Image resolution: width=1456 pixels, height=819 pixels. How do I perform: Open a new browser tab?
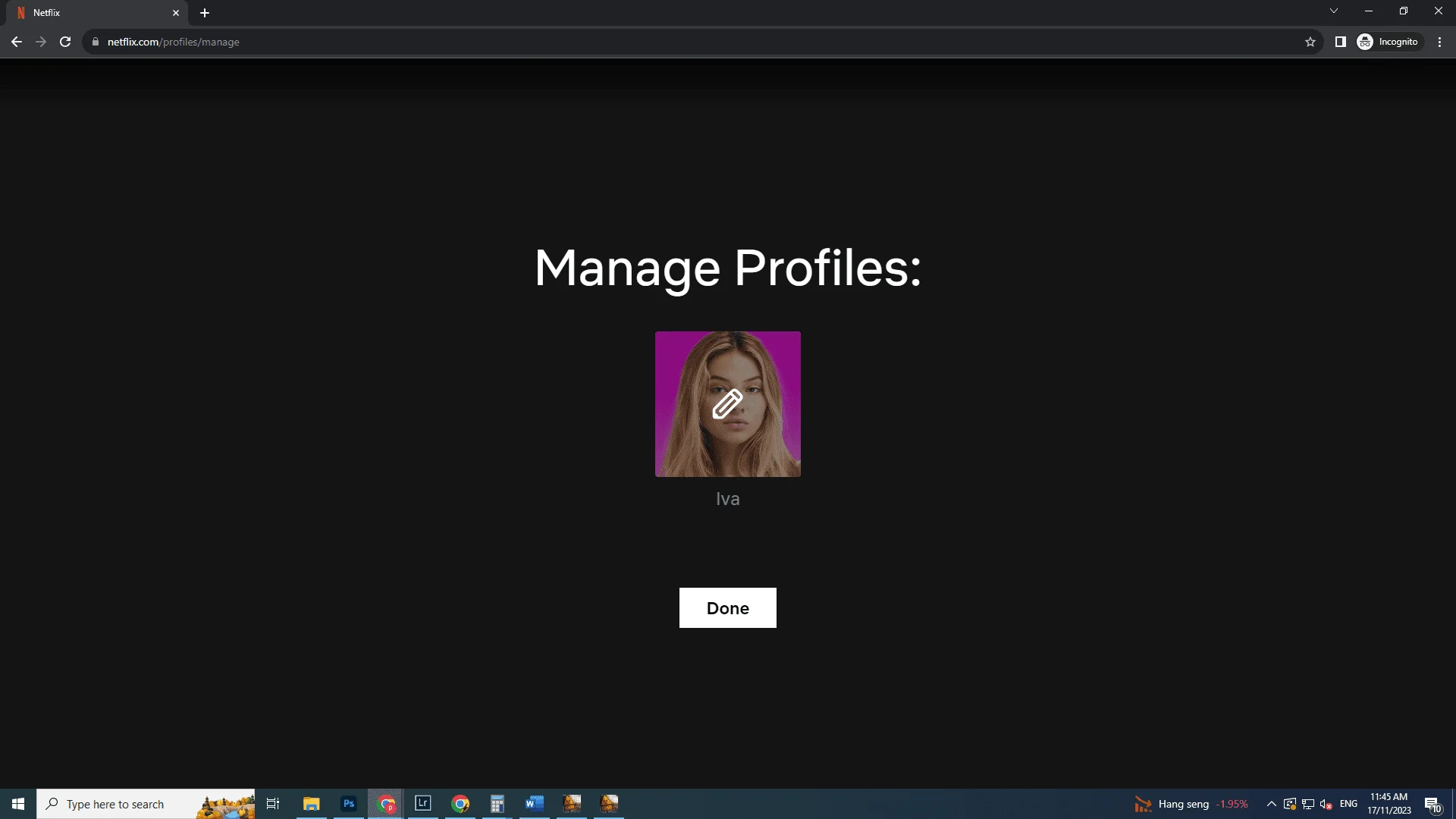(205, 13)
